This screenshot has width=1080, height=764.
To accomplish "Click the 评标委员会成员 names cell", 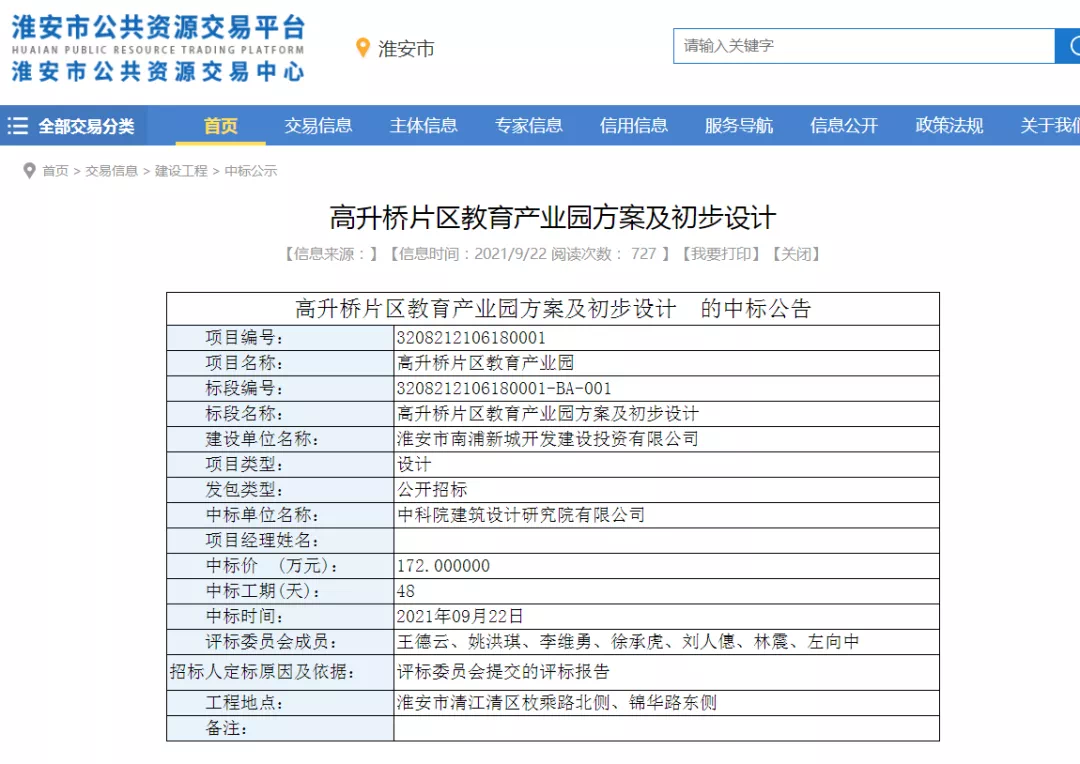I will pos(666,642).
